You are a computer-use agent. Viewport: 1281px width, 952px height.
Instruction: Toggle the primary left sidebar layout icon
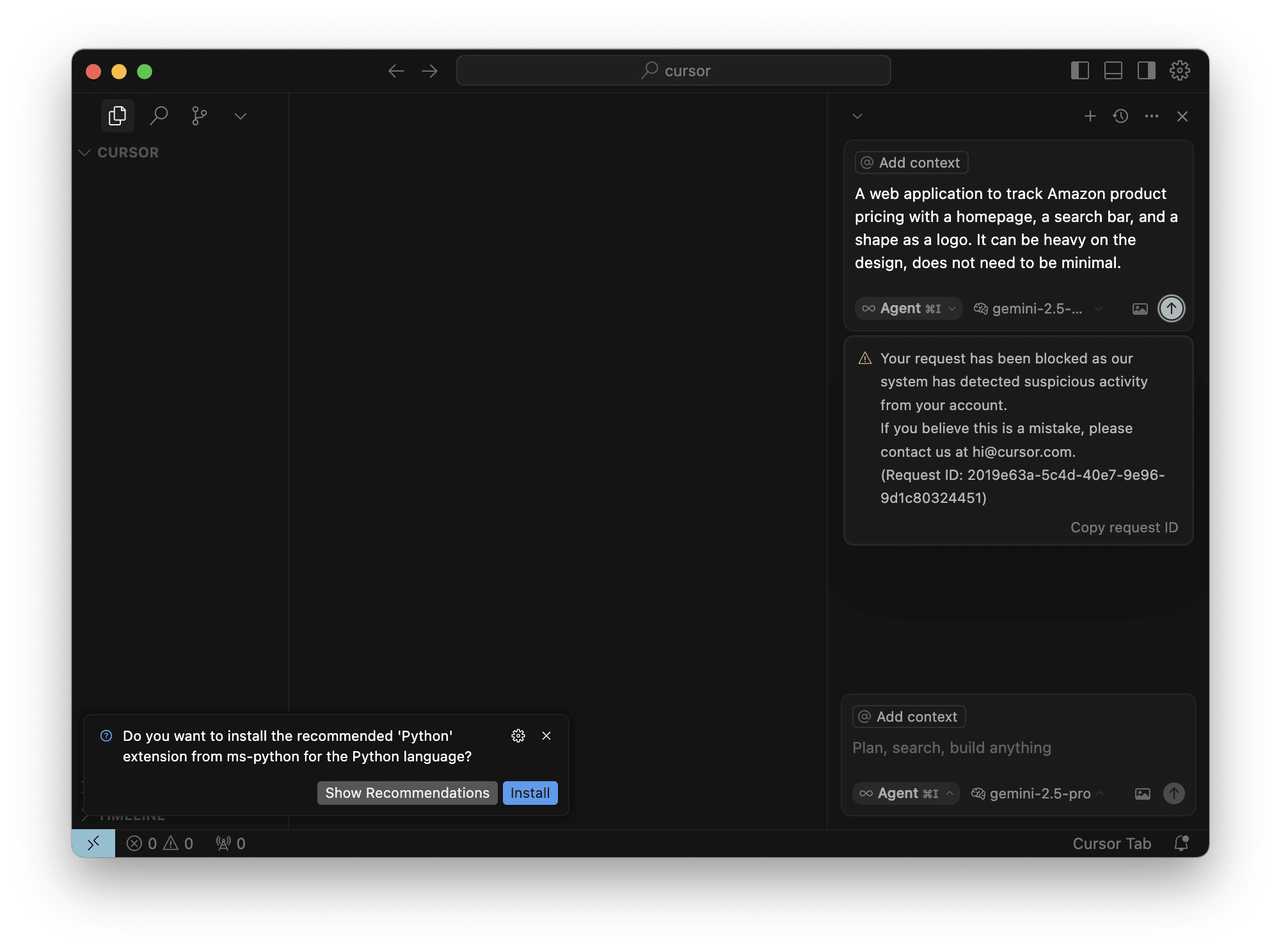coord(1080,70)
